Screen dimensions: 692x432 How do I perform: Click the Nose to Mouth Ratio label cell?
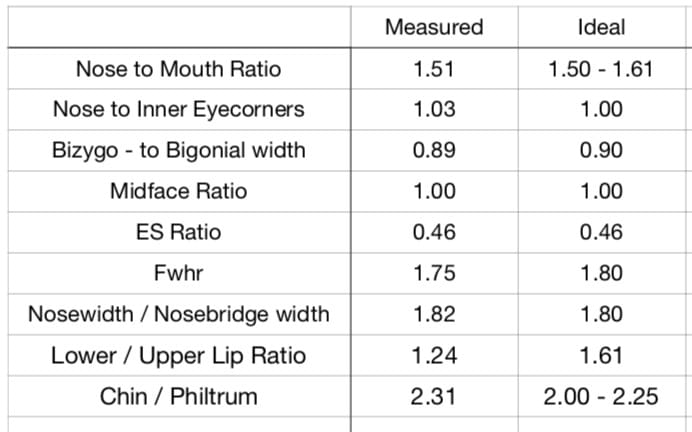(180, 68)
